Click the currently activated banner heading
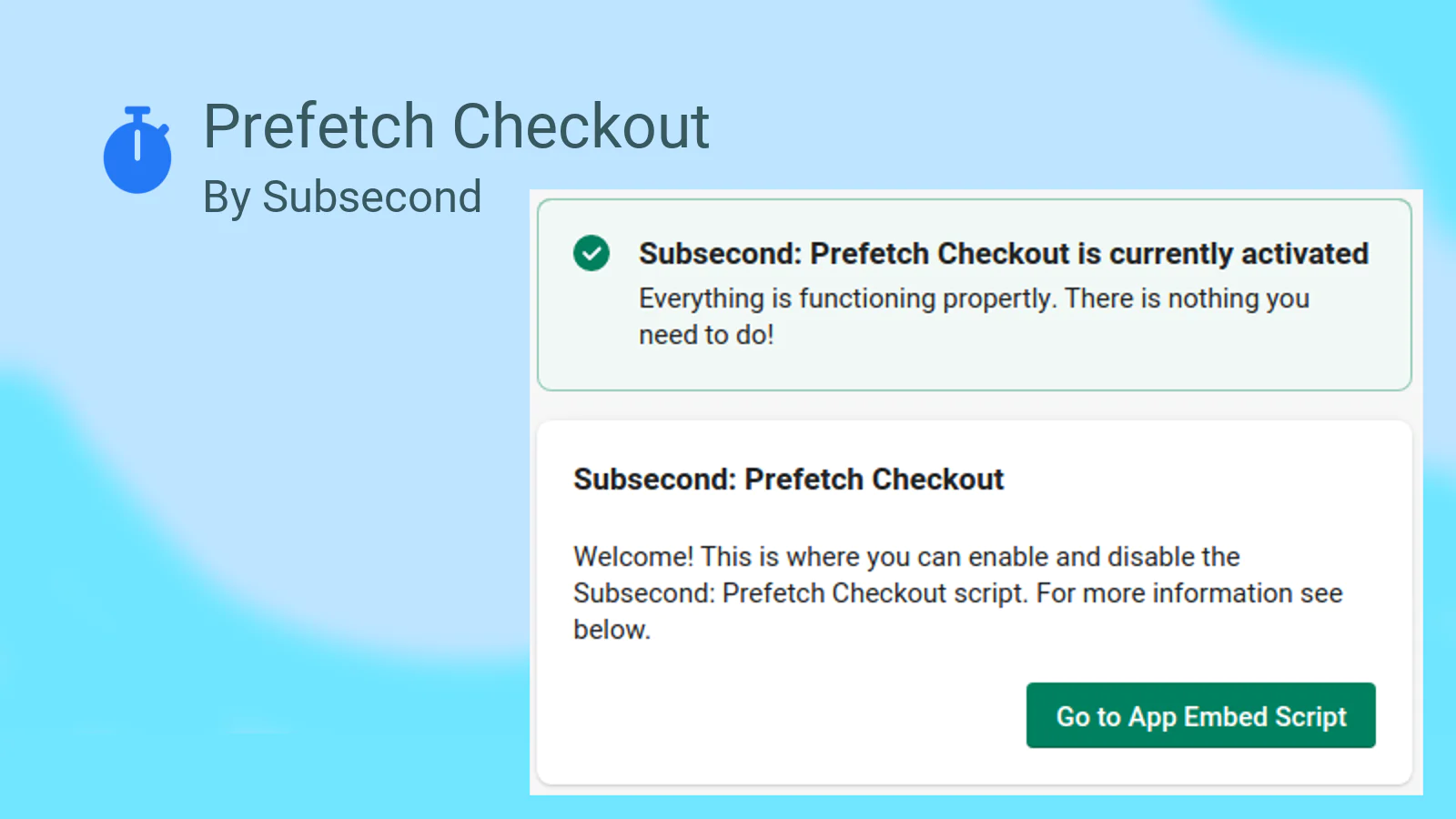Screen dimensions: 1456x819 (x=1003, y=253)
